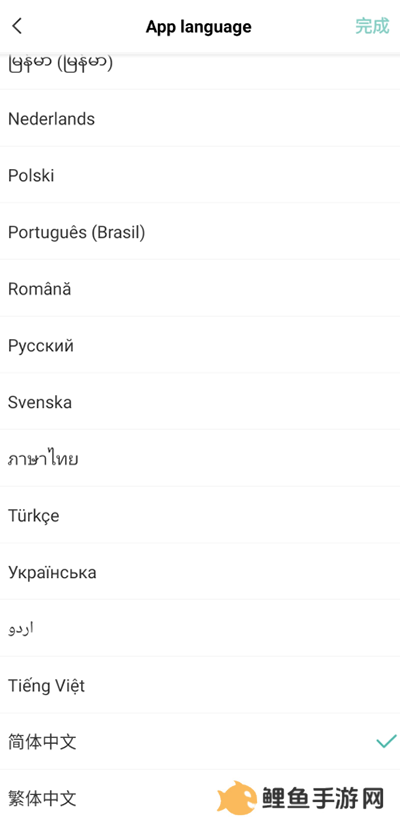Tap the back arrow icon
Viewport: 400px width, 823px height.
17,26
